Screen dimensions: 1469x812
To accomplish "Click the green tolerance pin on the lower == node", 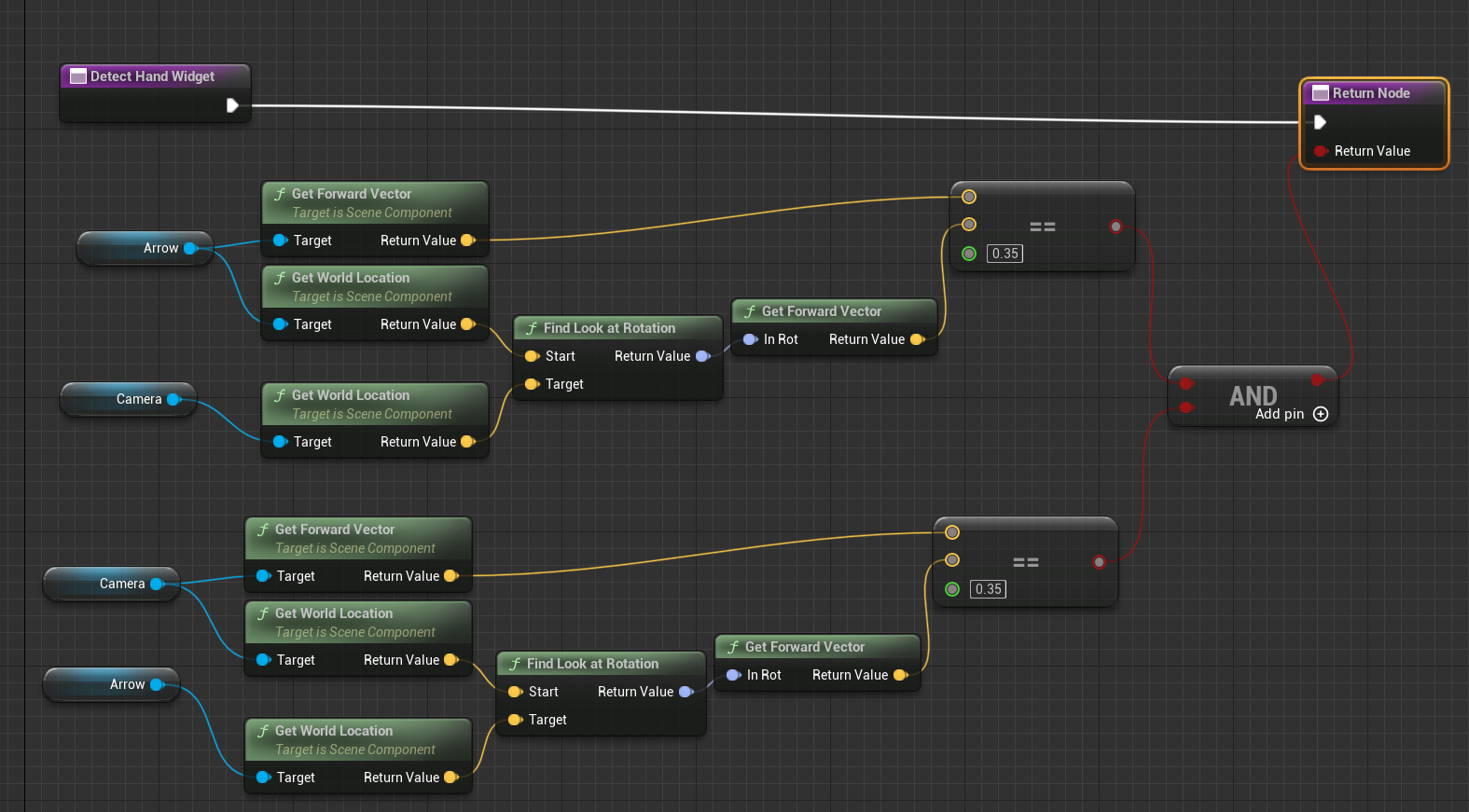I will tap(952, 589).
